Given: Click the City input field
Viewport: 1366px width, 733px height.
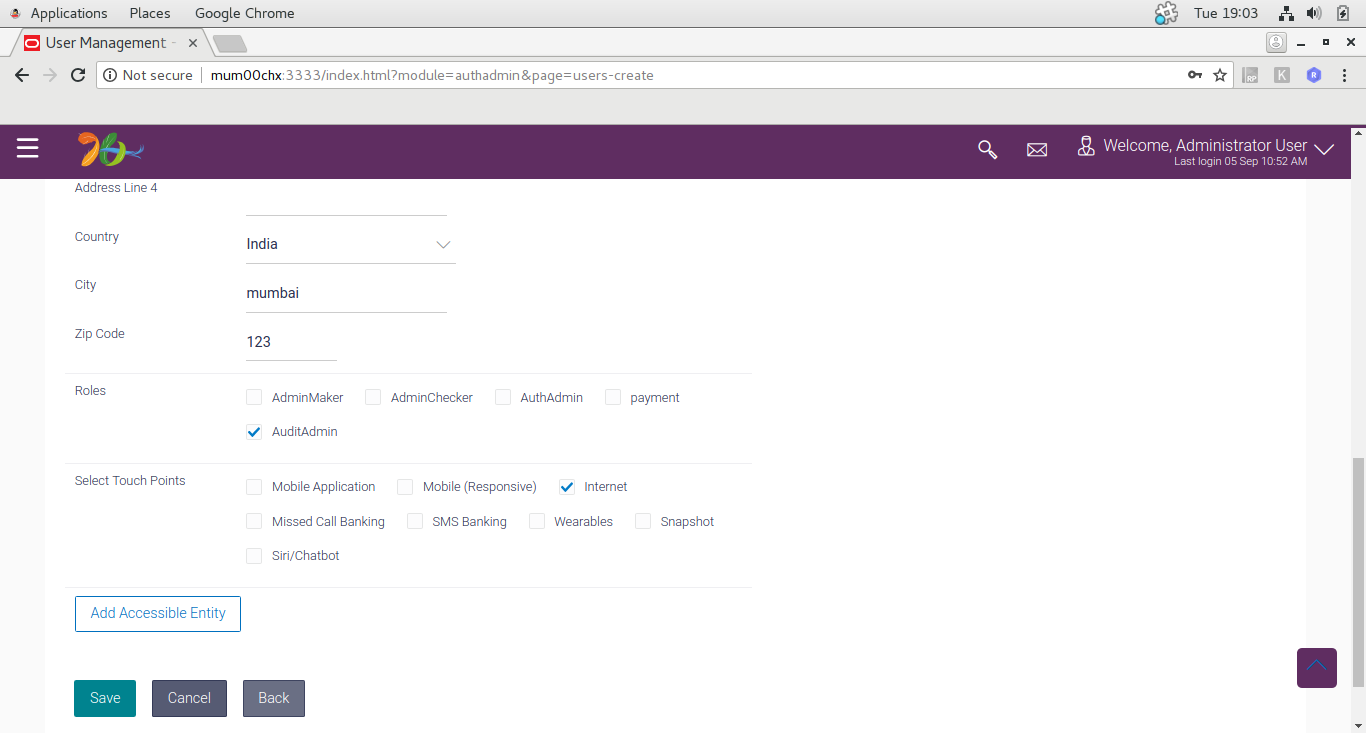Looking at the screenshot, I should 346,294.
